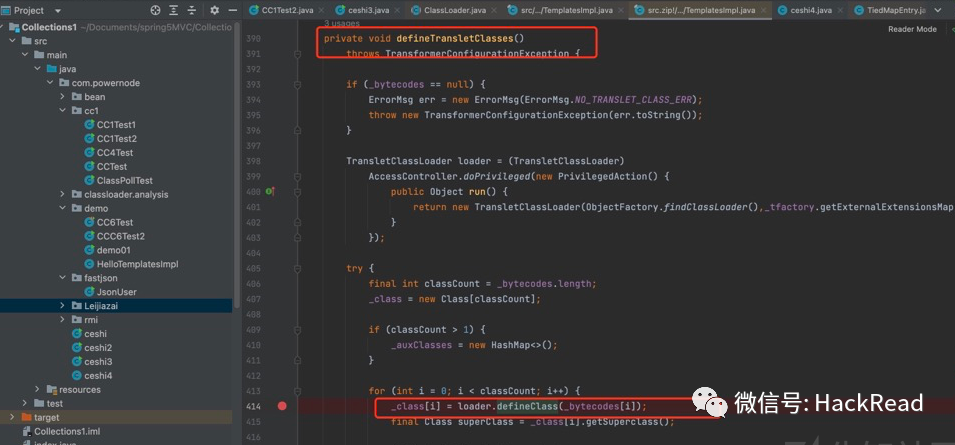This screenshot has width=955, height=445.
Task: Click the Collapse All icon in Project panel
Action: point(192,10)
